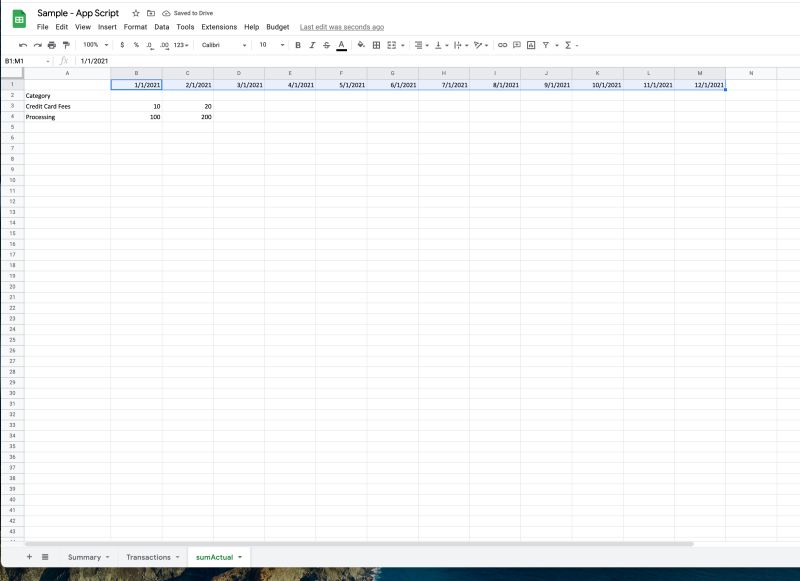This screenshot has width=800, height=581.
Task: Open the Extensions menu
Action: tap(218, 27)
